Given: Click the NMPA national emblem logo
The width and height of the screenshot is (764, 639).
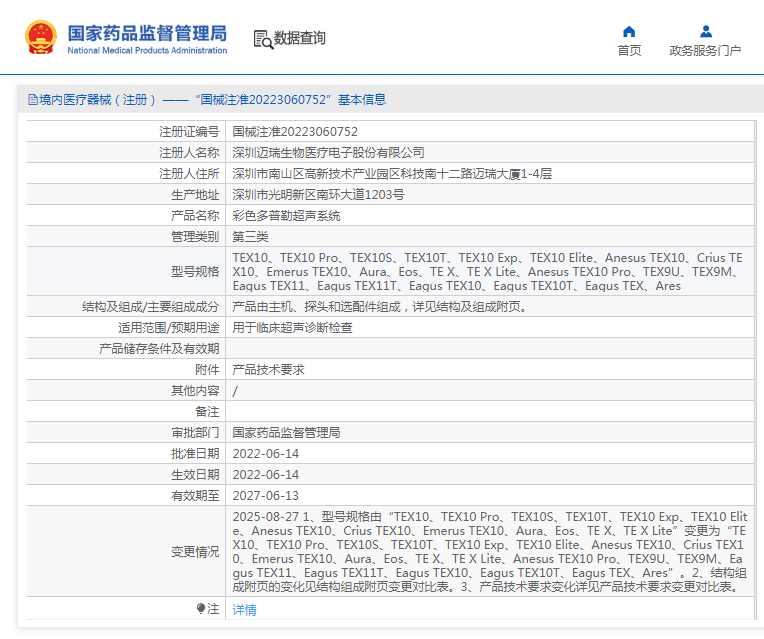Looking at the screenshot, I should click(x=41, y=38).
